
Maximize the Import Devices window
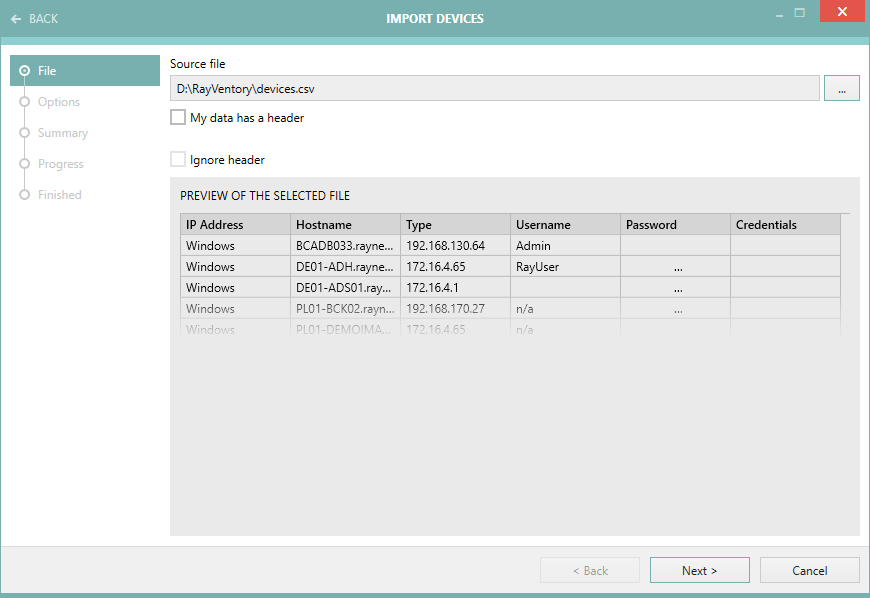coord(799,13)
